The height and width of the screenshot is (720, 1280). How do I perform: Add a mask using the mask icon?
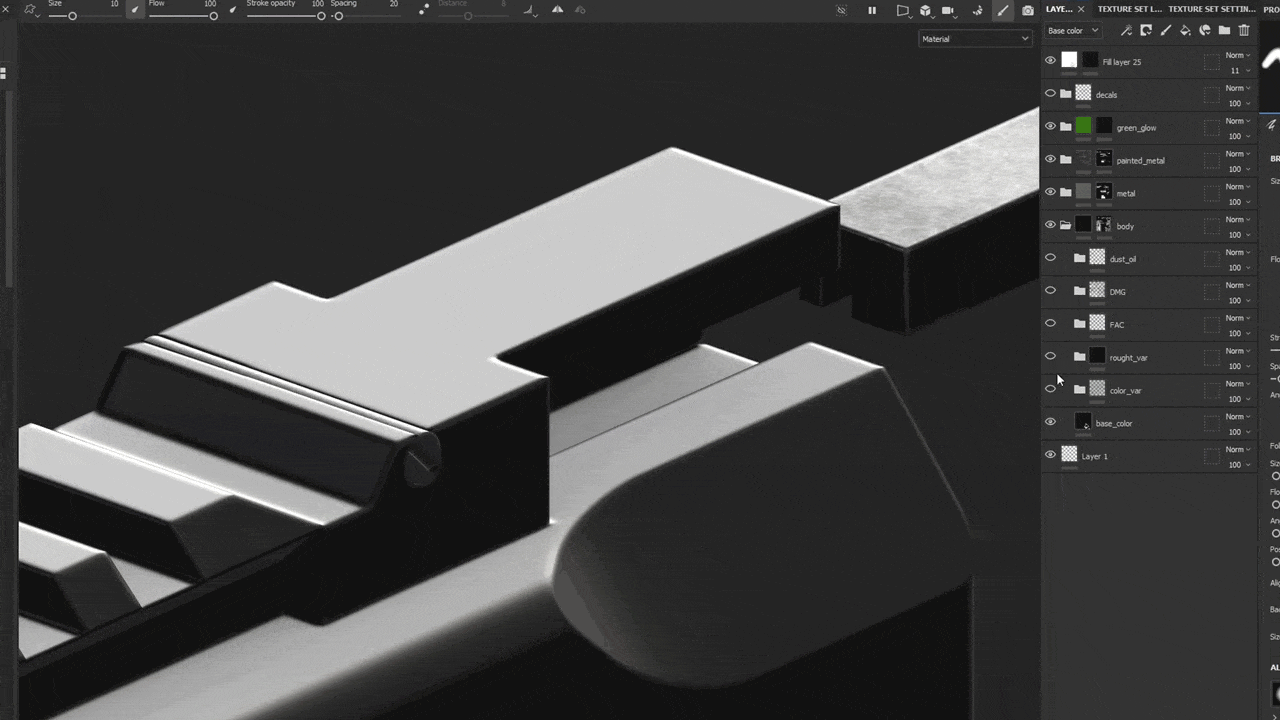[1146, 31]
